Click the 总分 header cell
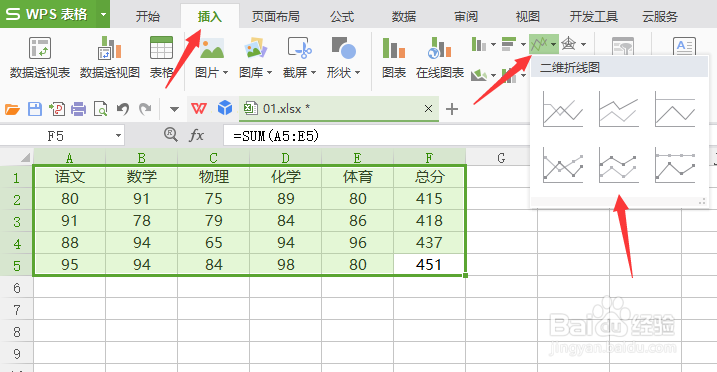Screen dimensions: 717x372 (429, 176)
